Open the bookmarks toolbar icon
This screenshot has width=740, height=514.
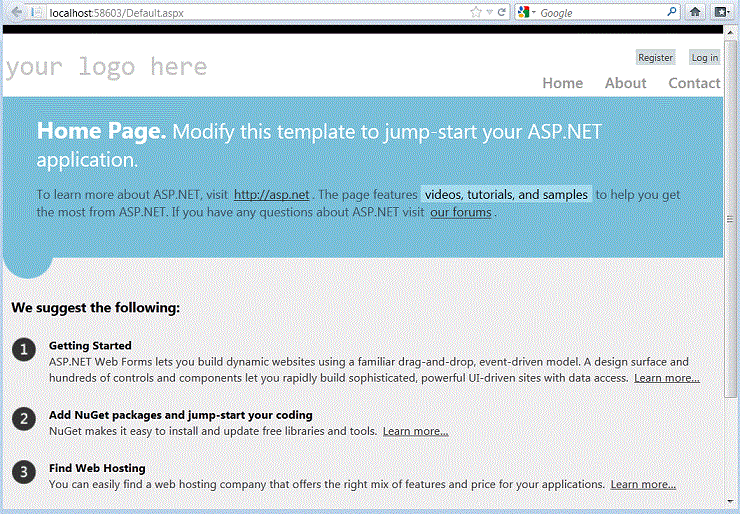[x=721, y=12]
